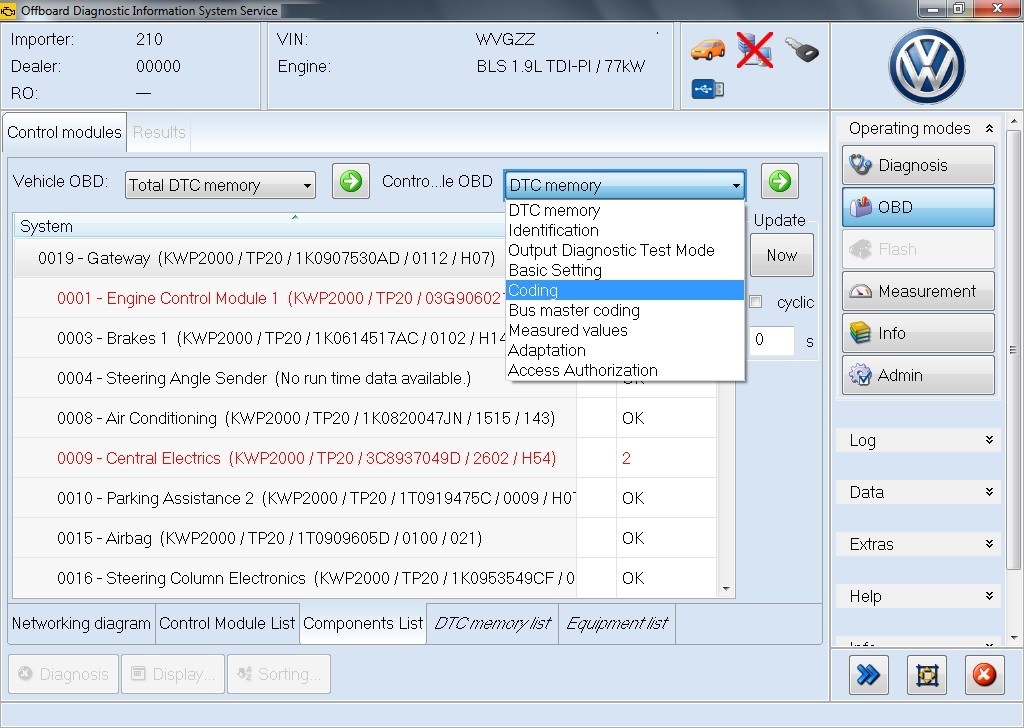Click right sidebar scrollbar up arrow
The height and width of the screenshot is (728, 1024).
tap(1013, 121)
